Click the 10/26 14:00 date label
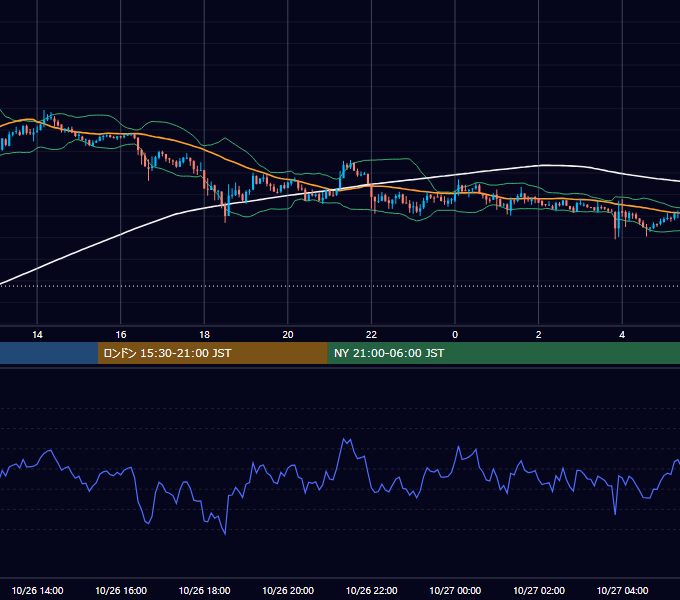The image size is (680, 600). click(x=37, y=590)
